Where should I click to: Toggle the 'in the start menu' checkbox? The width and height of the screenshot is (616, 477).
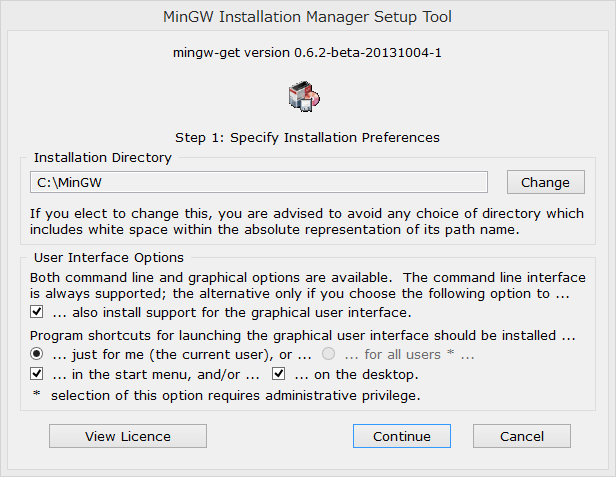(37, 374)
